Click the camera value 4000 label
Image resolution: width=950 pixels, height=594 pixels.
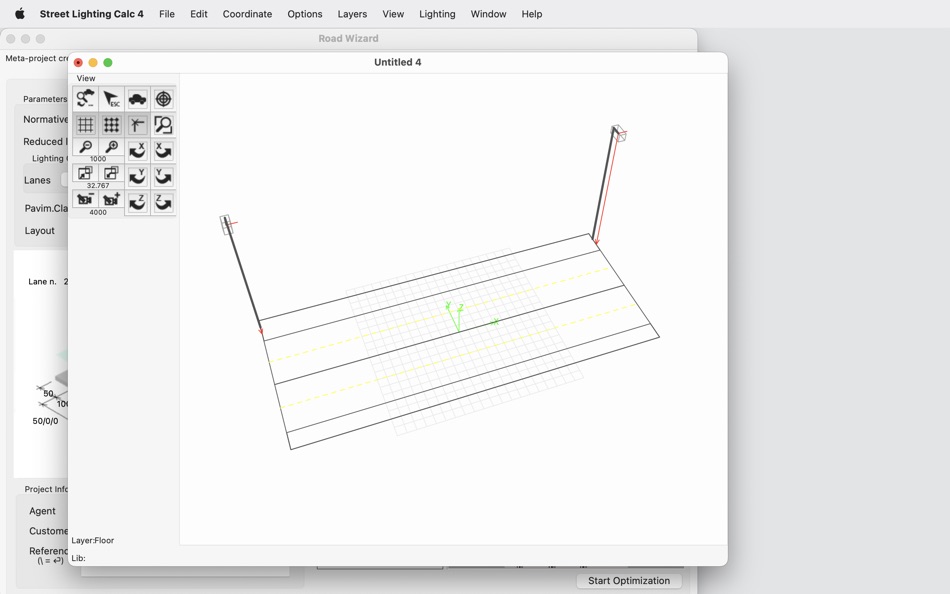[98, 212]
